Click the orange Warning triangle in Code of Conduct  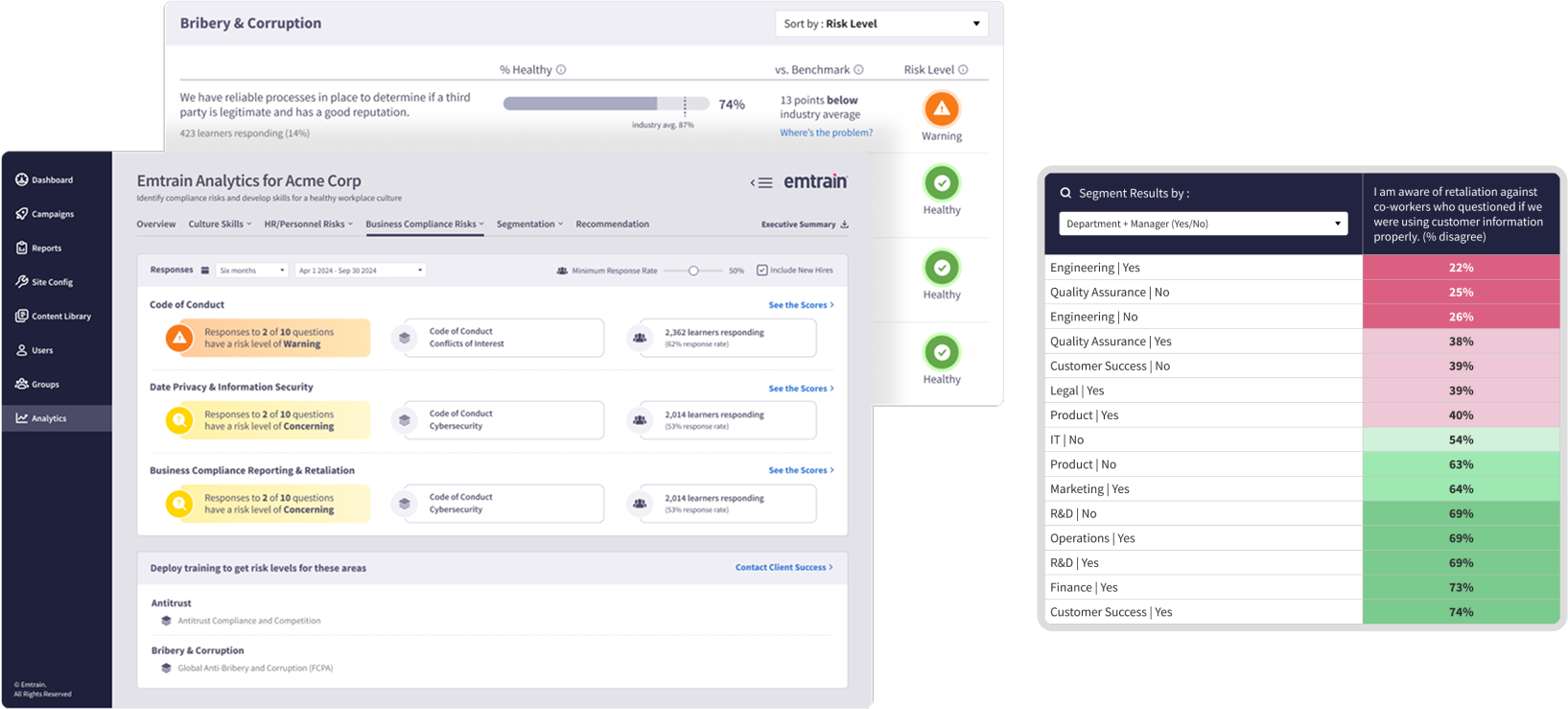point(179,338)
